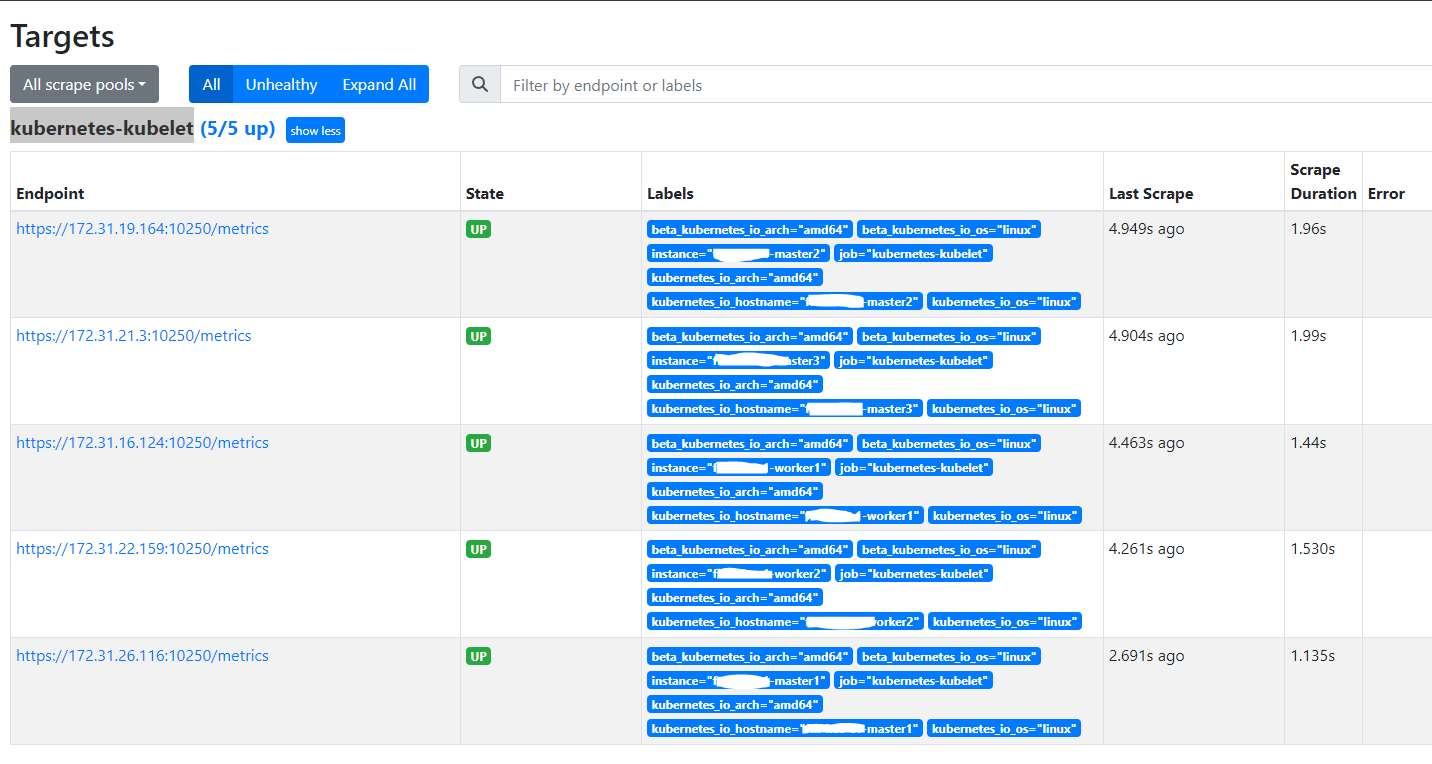Open endpoint 172.31.22.159:10250/metrics link
1432x764 pixels.
pos(142,549)
